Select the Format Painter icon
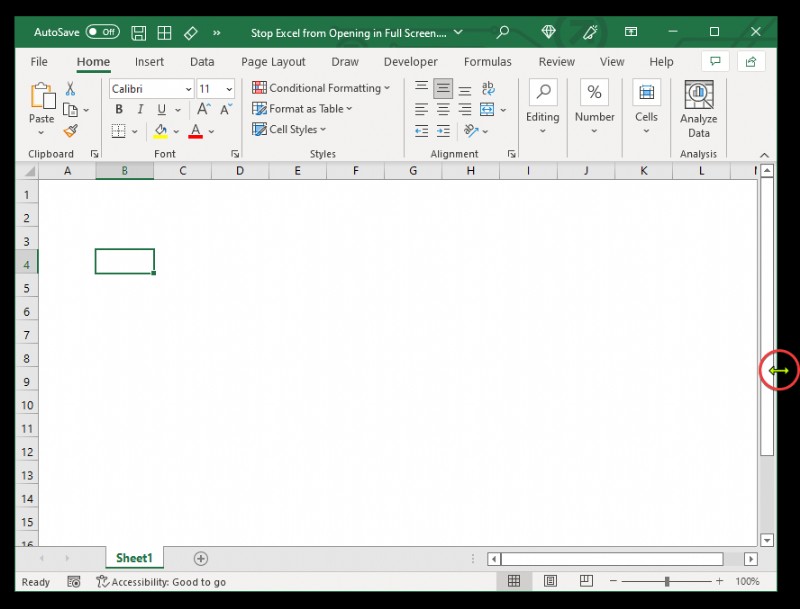 click(x=71, y=130)
